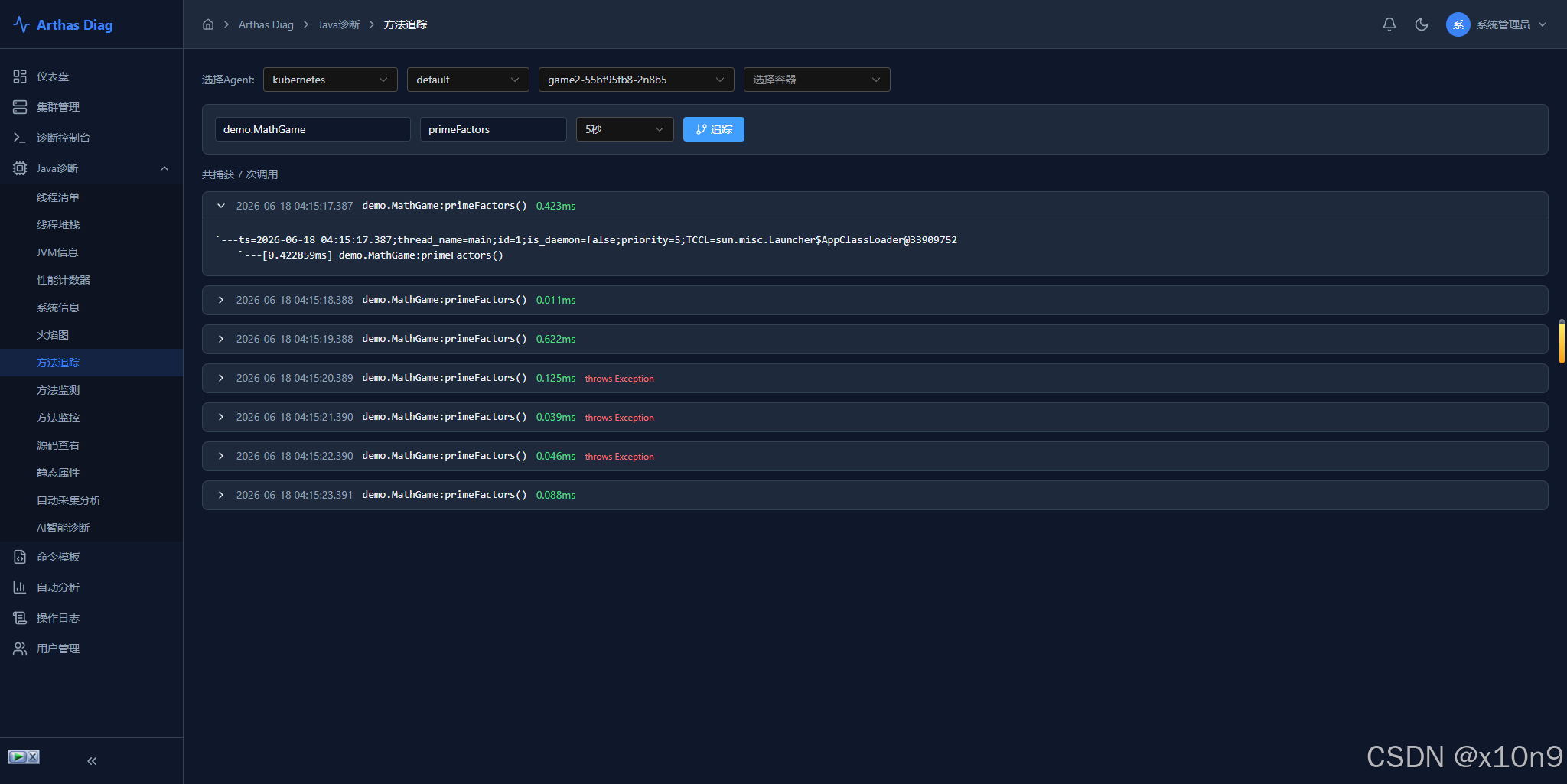The width and height of the screenshot is (1567, 784).
Task: Click the 用户管理 users icon
Action: pos(20,649)
